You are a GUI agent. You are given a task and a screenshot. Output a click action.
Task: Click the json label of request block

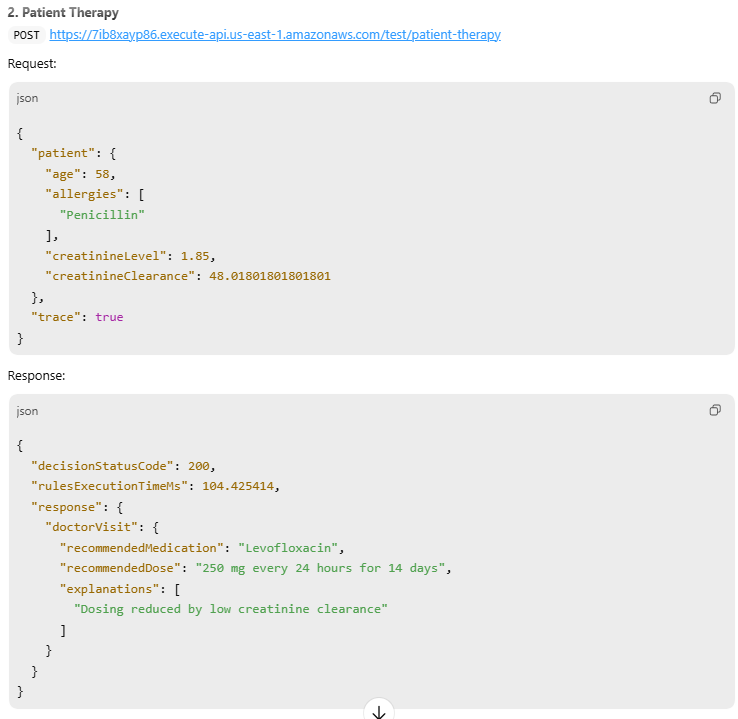pos(27,98)
